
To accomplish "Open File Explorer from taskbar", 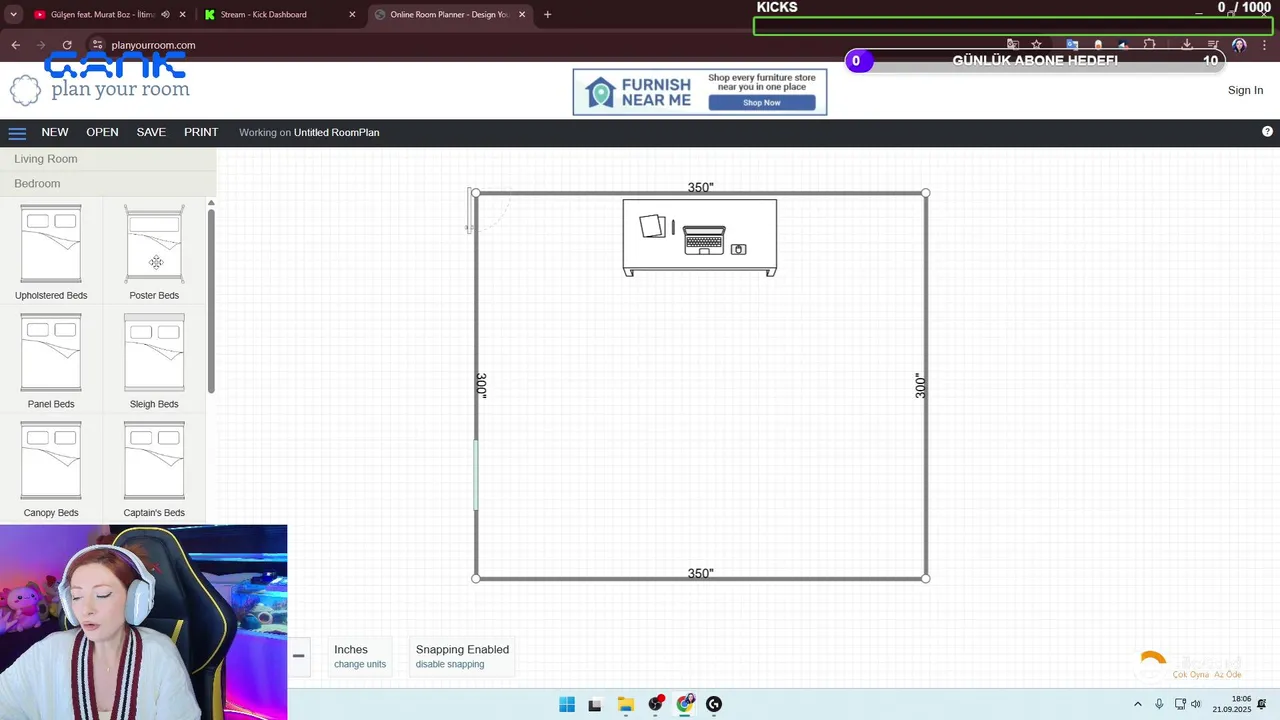I will click(626, 704).
